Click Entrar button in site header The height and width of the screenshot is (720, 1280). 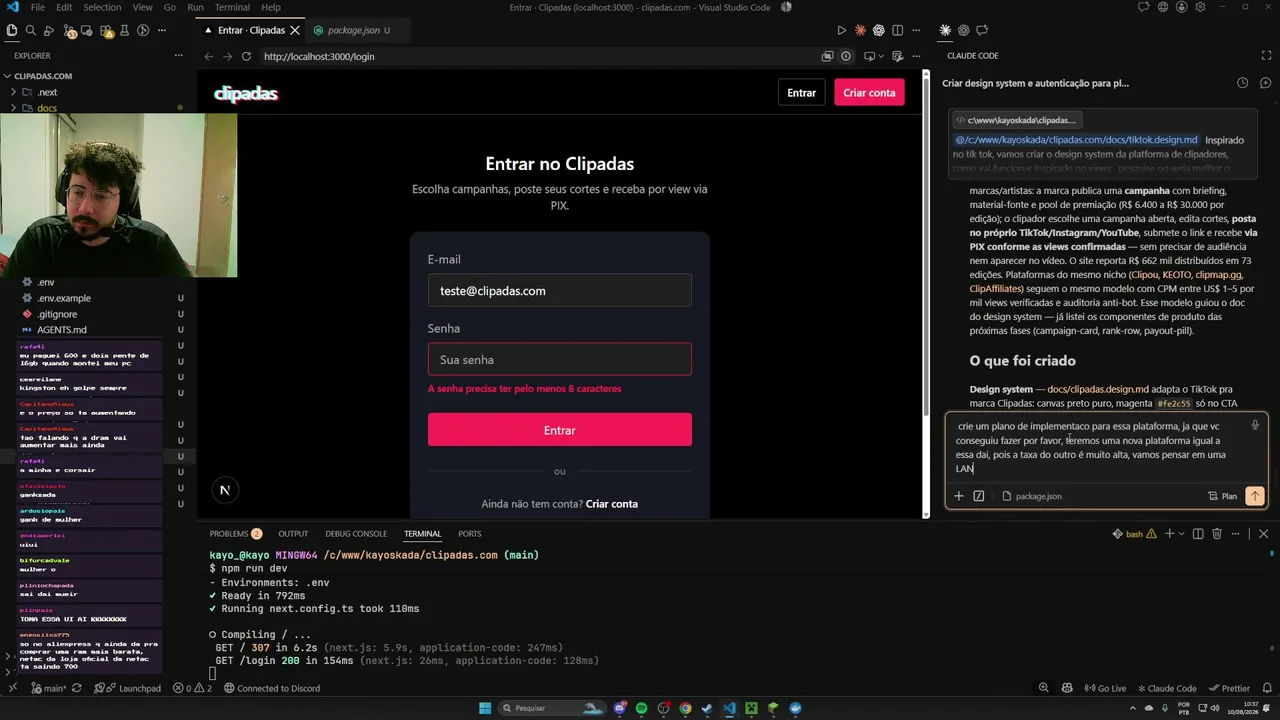802,93
